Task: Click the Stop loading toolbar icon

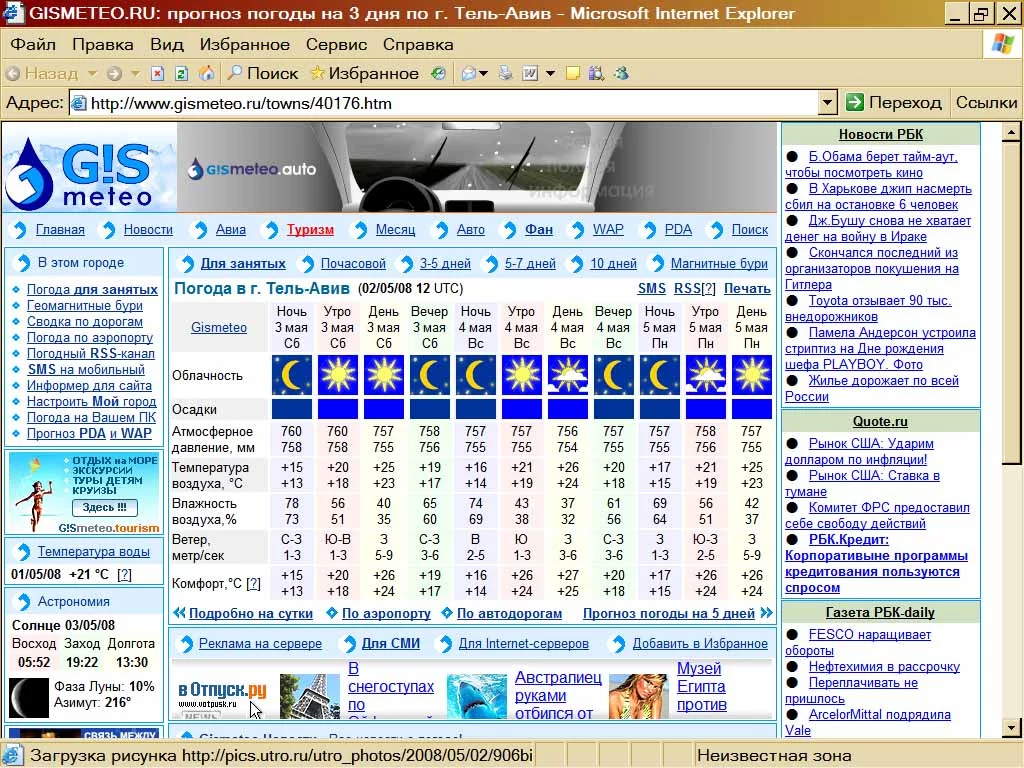Action: 157,73
